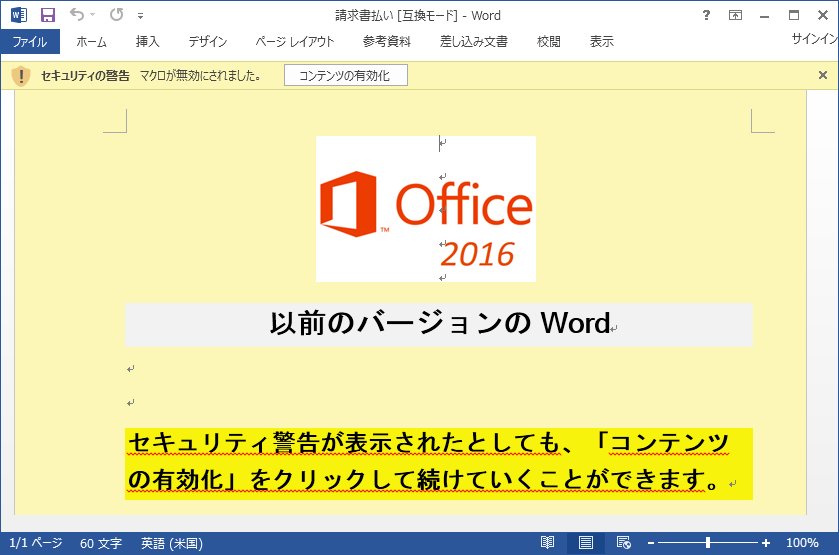Switch to Web Layout view icon
This screenshot has width=839, height=555.
tap(623, 543)
